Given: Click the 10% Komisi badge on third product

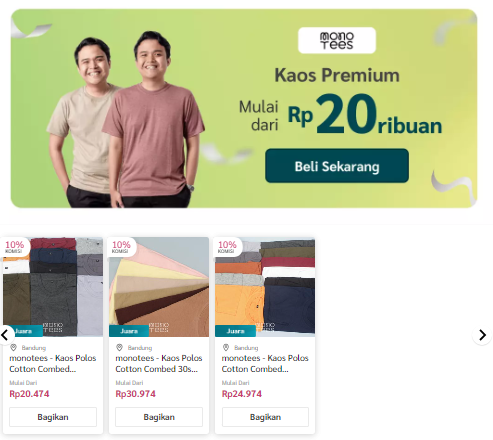Looking at the screenshot, I should point(227,247).
